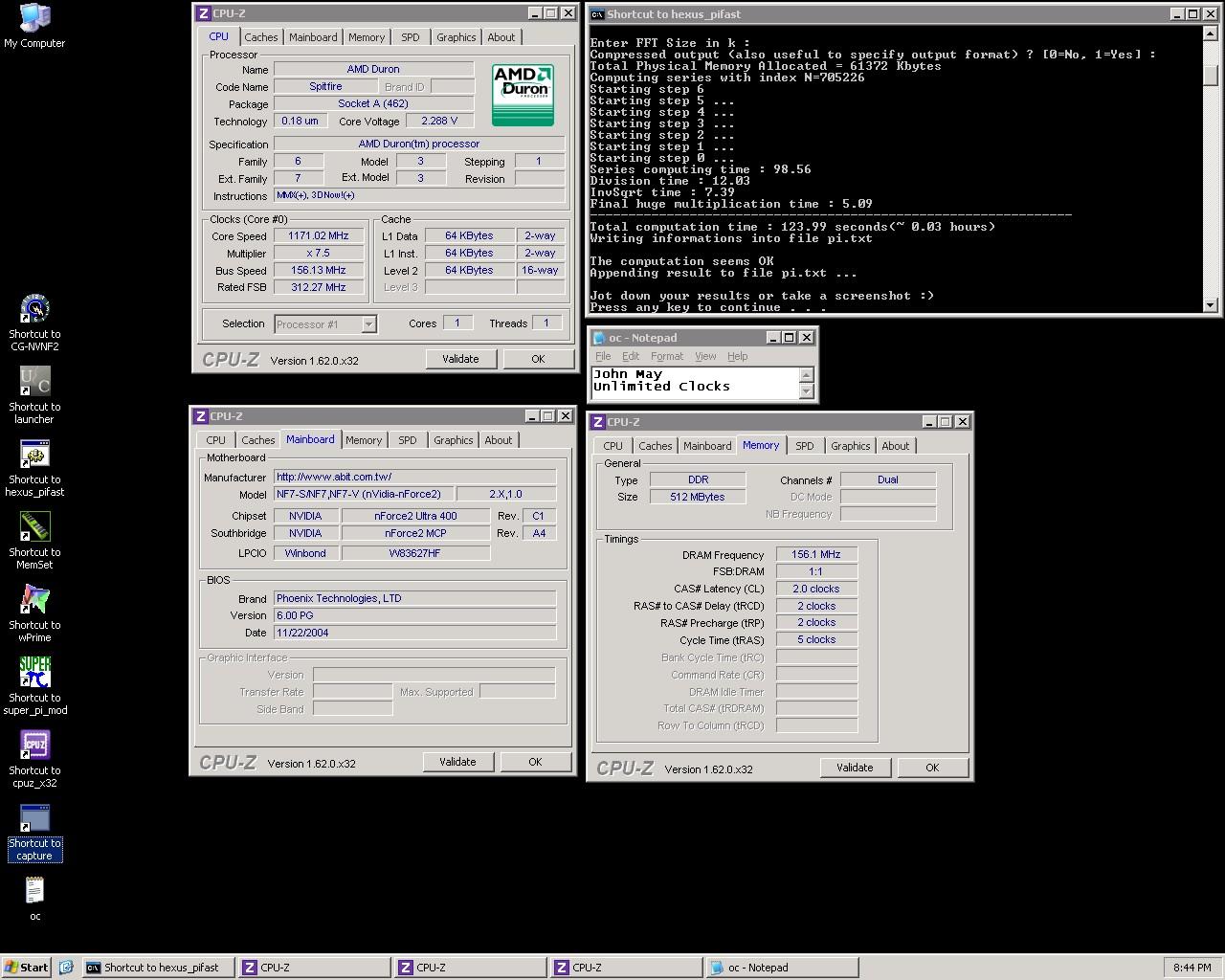The height and width of the screenshot is (980, 1225).
Task: Click the manufacturer field http://www.abit.com.tw/
Action: click(414, 477)
